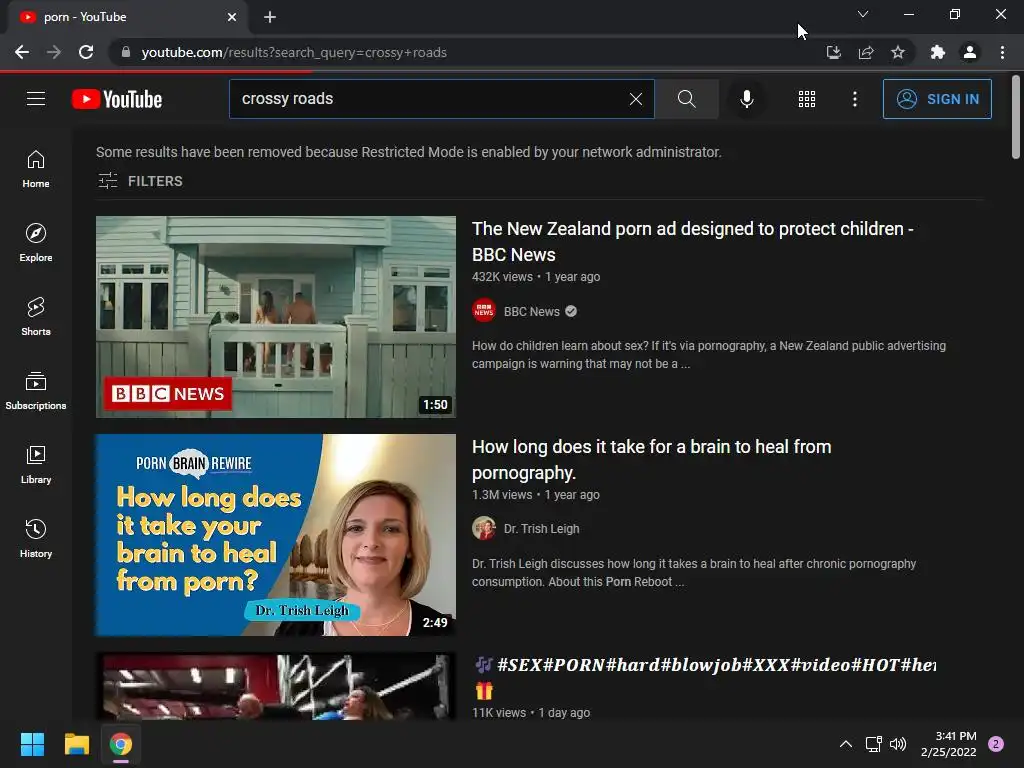Open the volume control in the tray

pyautogui.click(x=899, y=744)
